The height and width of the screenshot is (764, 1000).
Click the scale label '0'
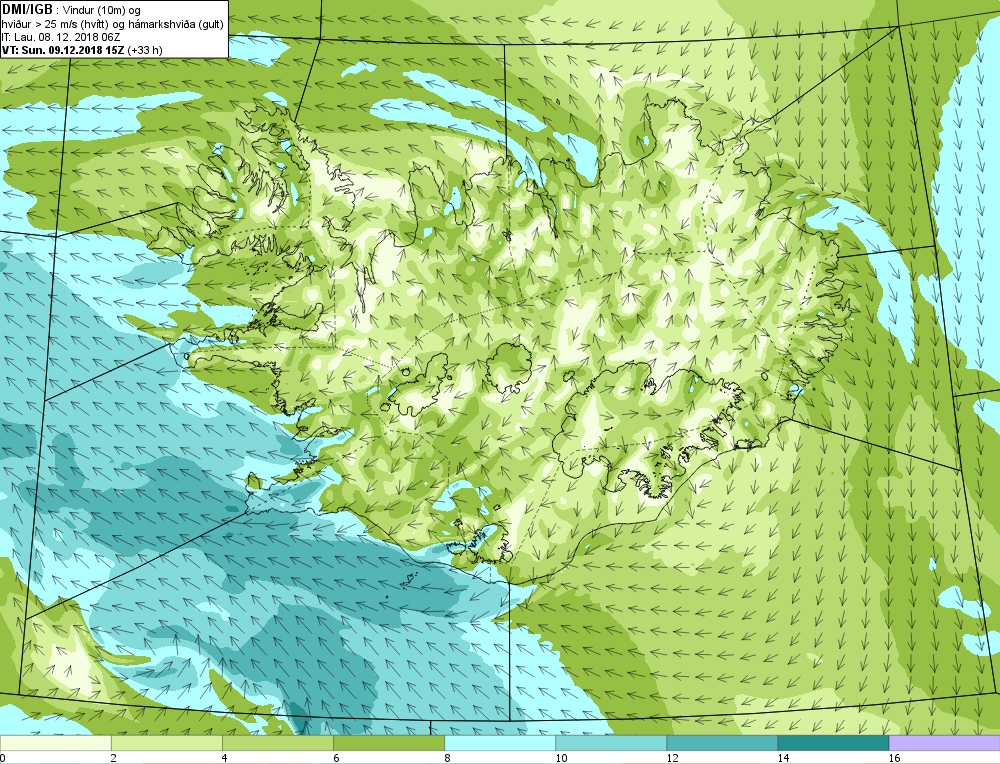(x=3, y=758)
